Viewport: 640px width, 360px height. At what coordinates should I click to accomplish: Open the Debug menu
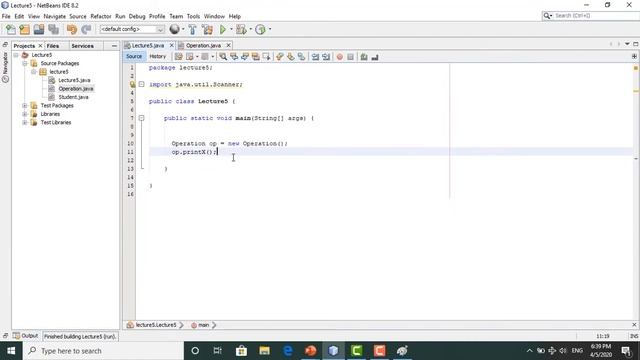click(137, 16)
